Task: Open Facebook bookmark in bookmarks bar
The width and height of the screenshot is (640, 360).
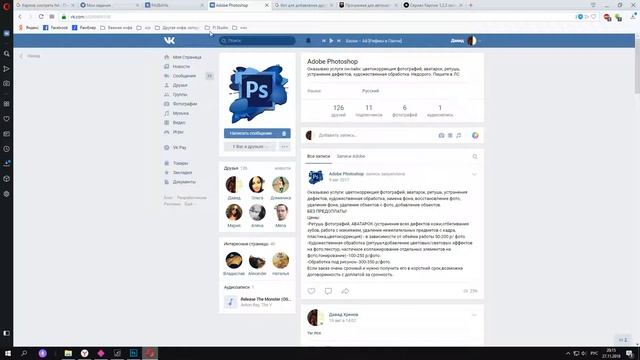Action: 56,28
